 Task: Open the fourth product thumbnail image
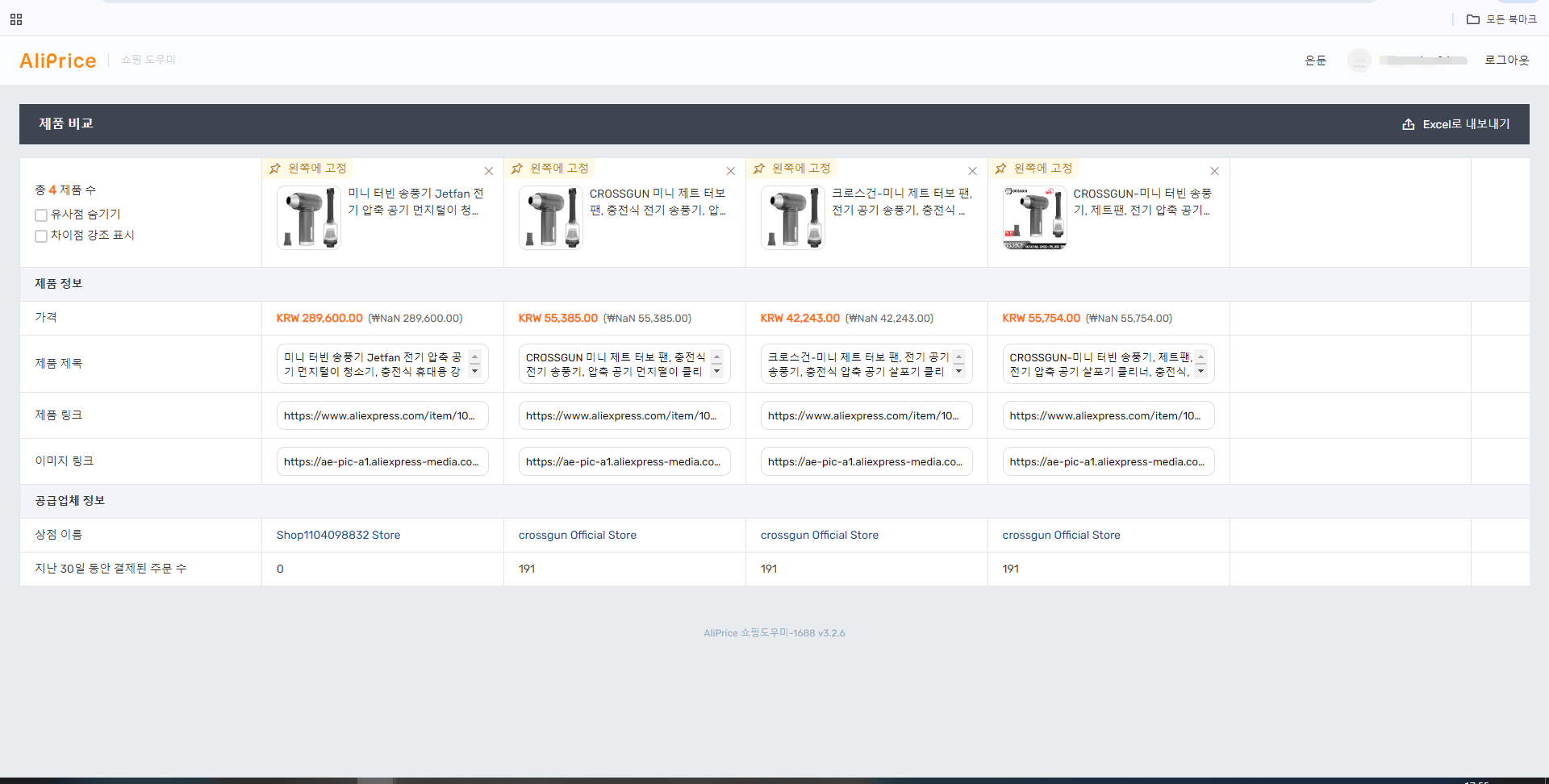pos(1034,218)
